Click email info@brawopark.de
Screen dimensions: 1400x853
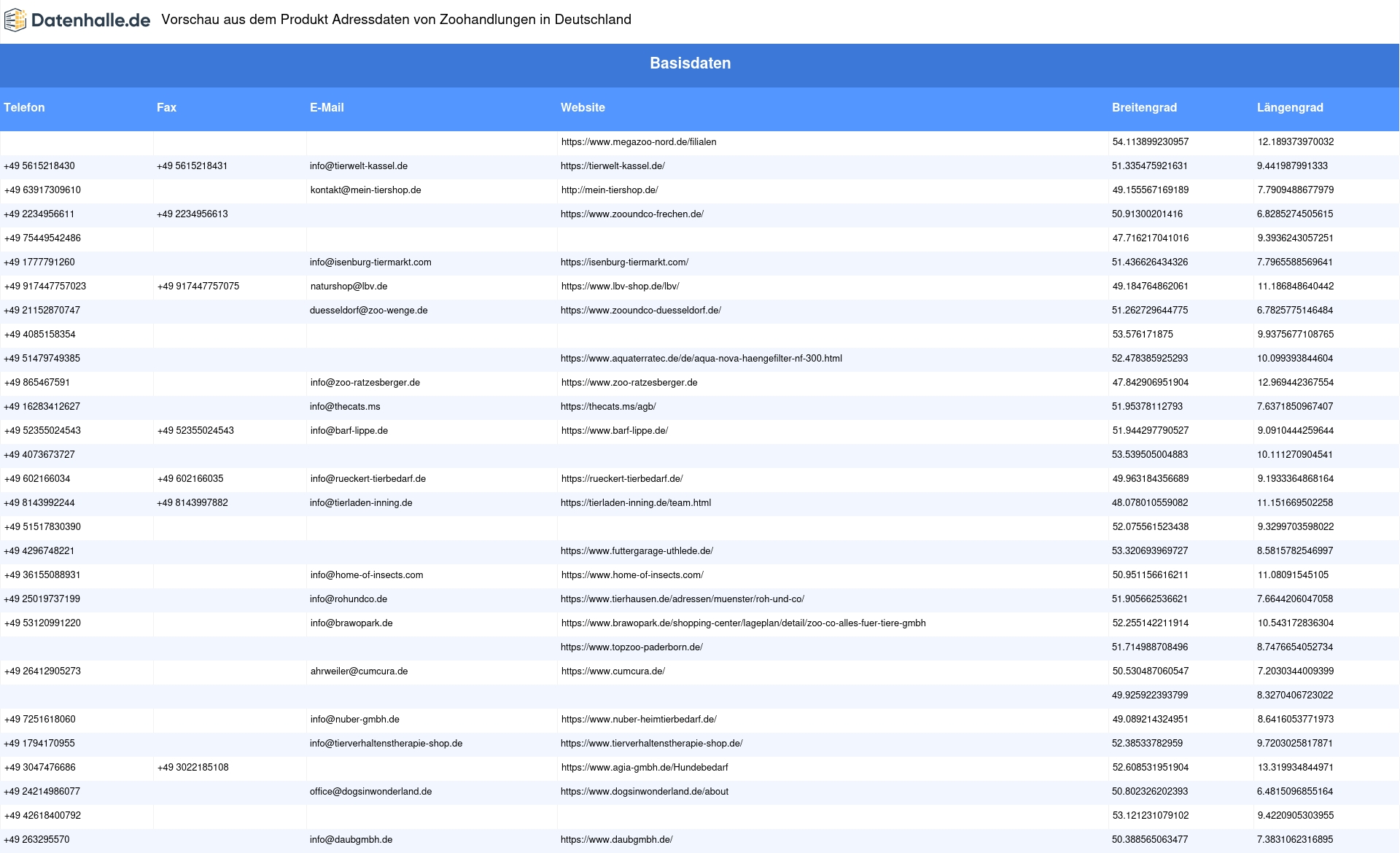pos(351,623)
